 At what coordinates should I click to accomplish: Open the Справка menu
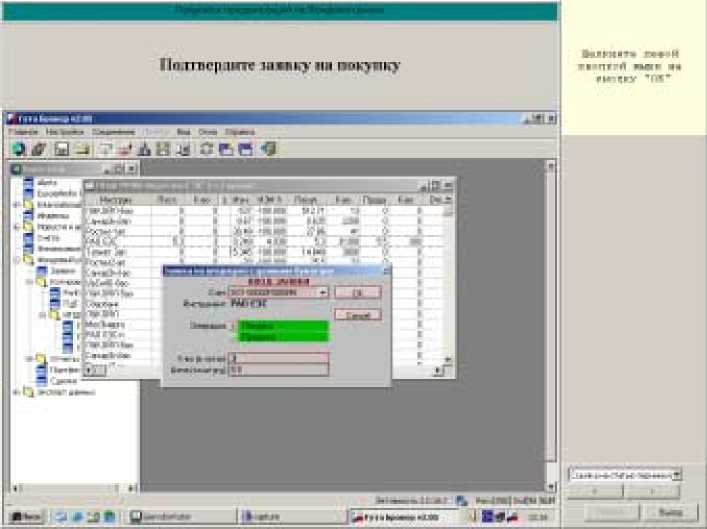pyautogui.click(x=240, y=132)
